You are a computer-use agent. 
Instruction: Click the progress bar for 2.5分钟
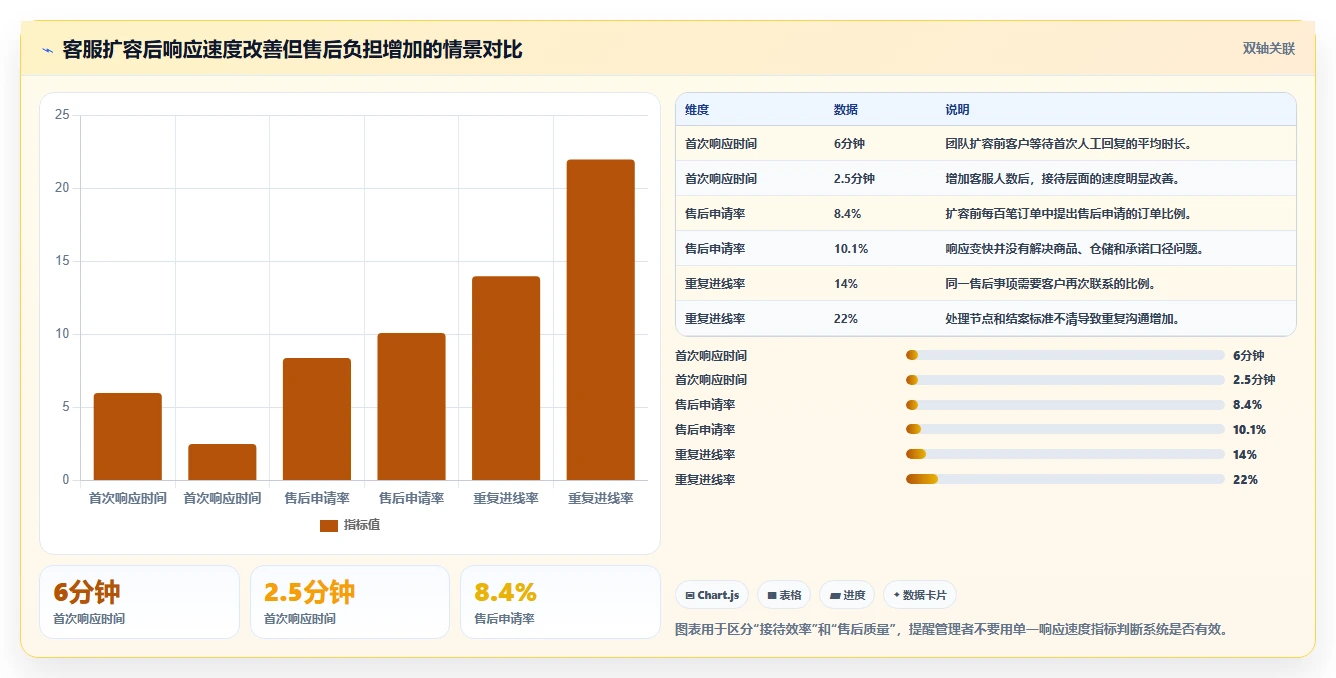[1065, 380]
